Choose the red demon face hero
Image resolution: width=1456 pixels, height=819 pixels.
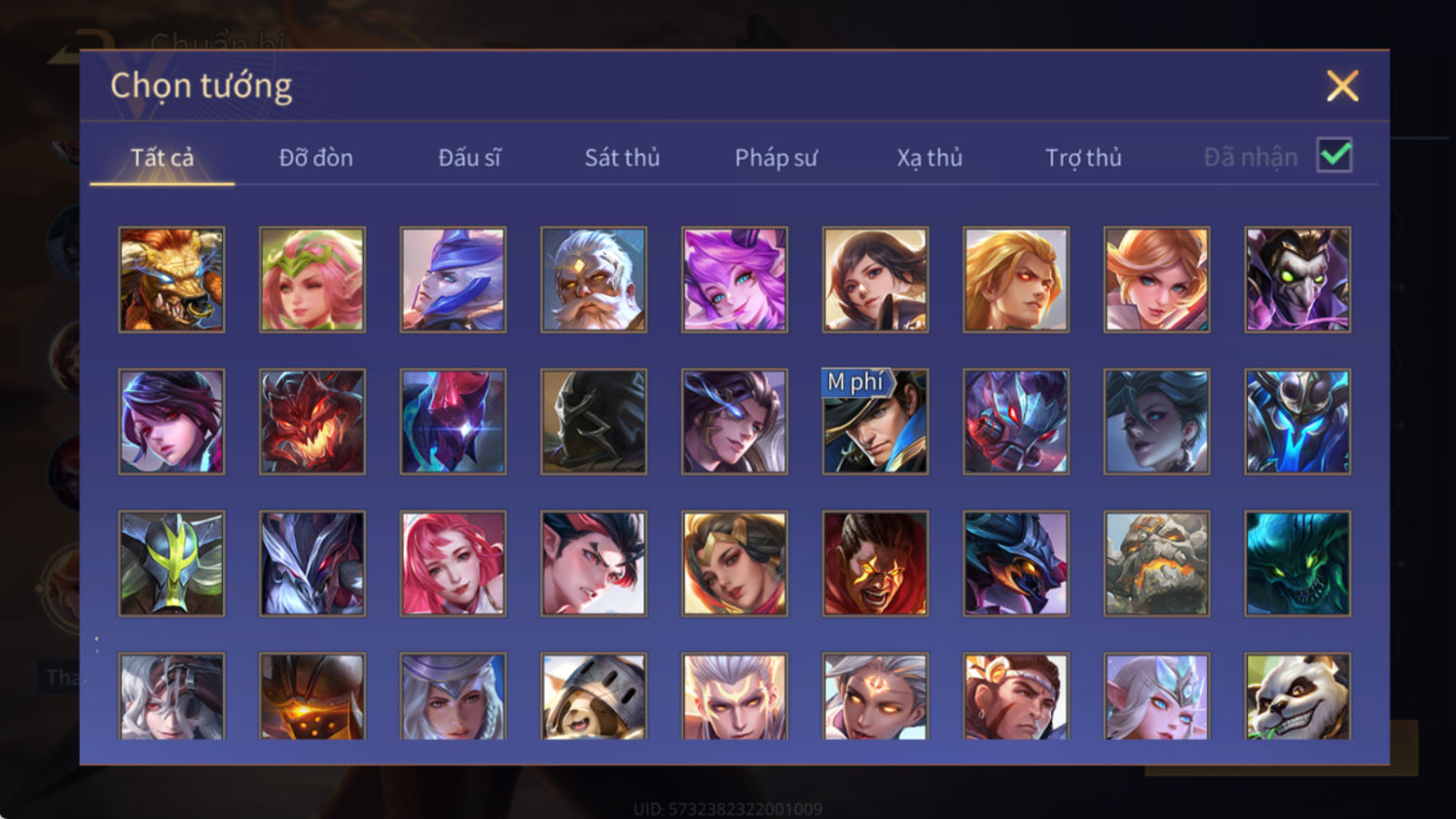pos(312,421)
